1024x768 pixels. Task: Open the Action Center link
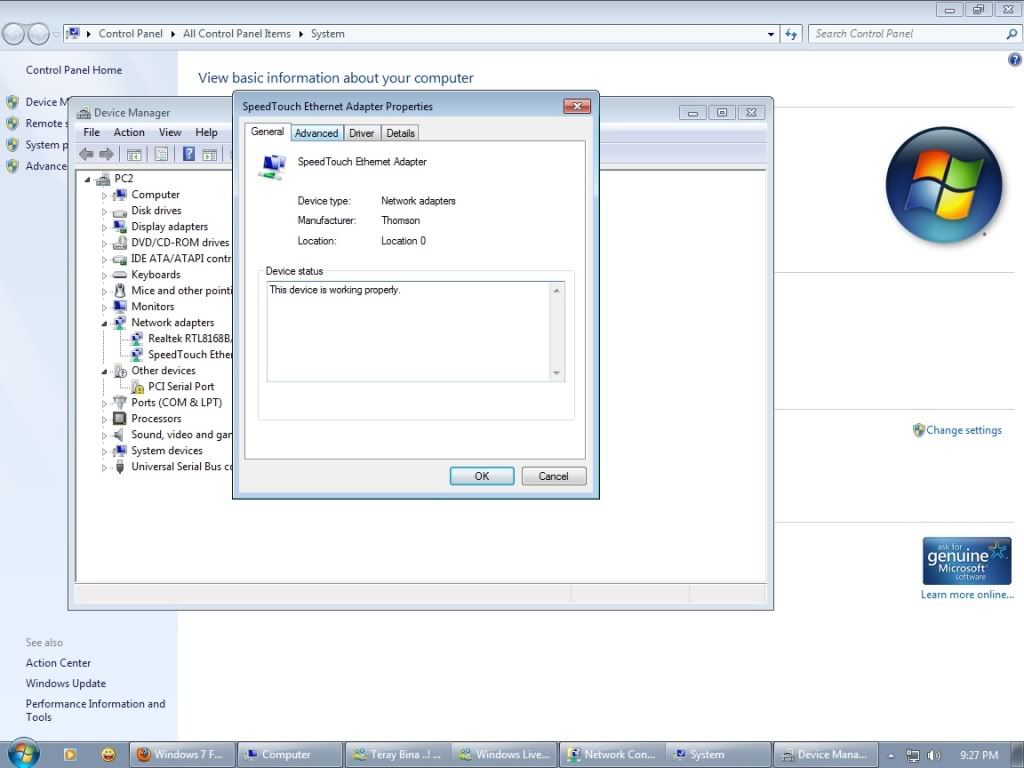(58, 663)
